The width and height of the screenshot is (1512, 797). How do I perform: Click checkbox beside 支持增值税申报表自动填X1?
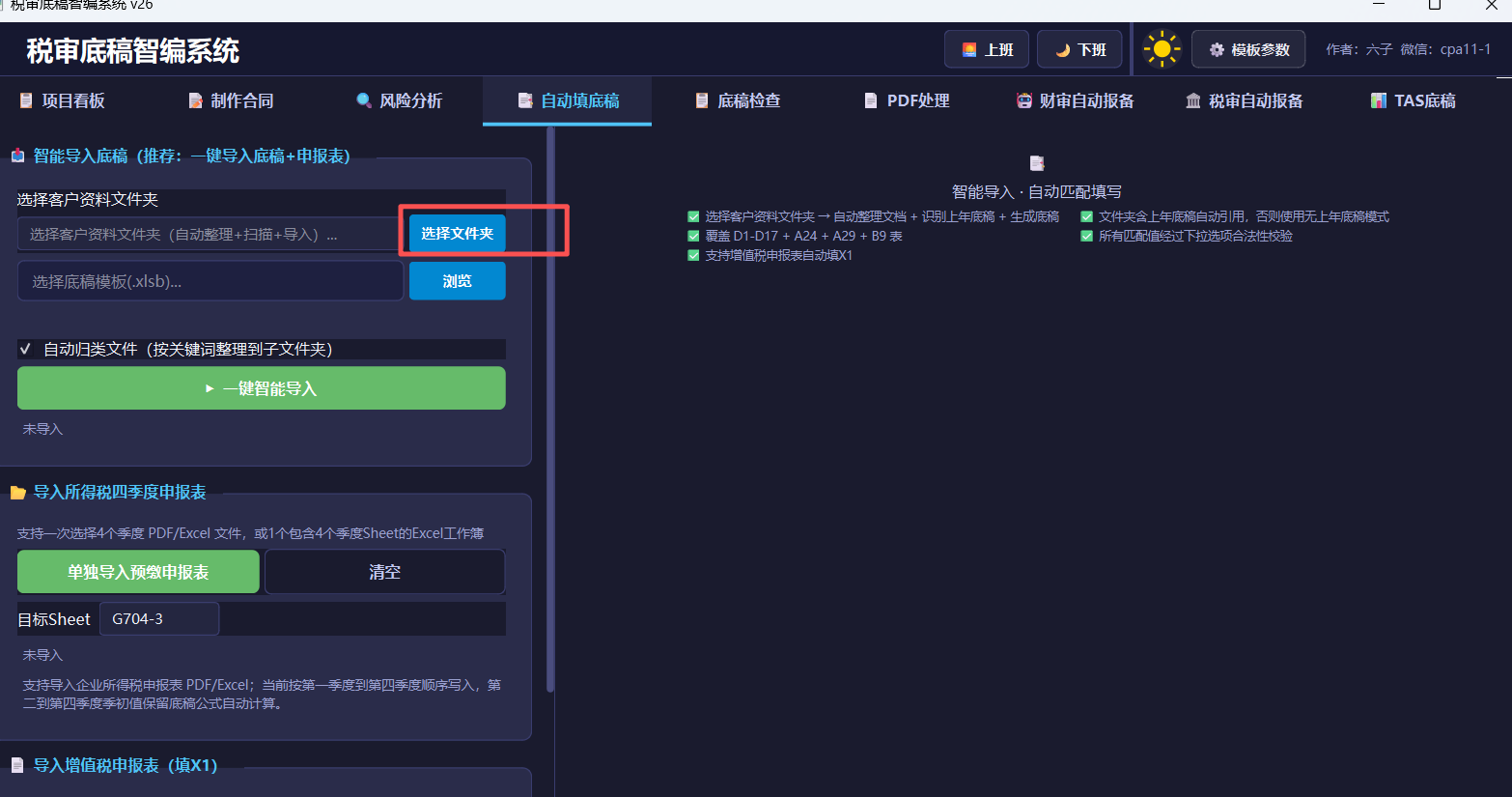point(693,255)
